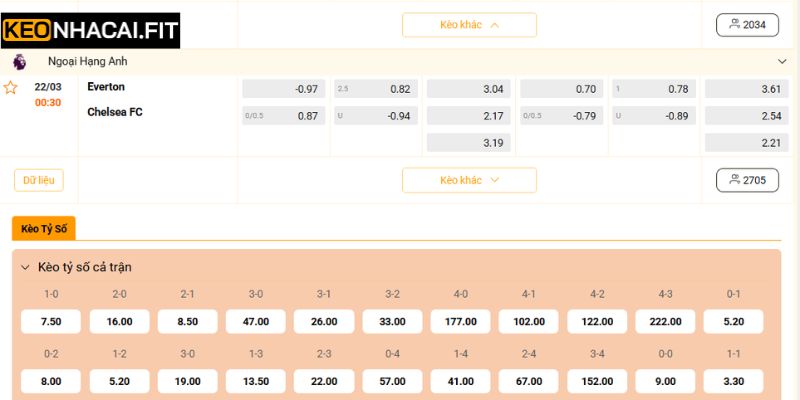Image resolution: width=800 pixels, height=400 pixels.
Task: Open the KEONHACAI.FIT logo
Action: point(90,31)
